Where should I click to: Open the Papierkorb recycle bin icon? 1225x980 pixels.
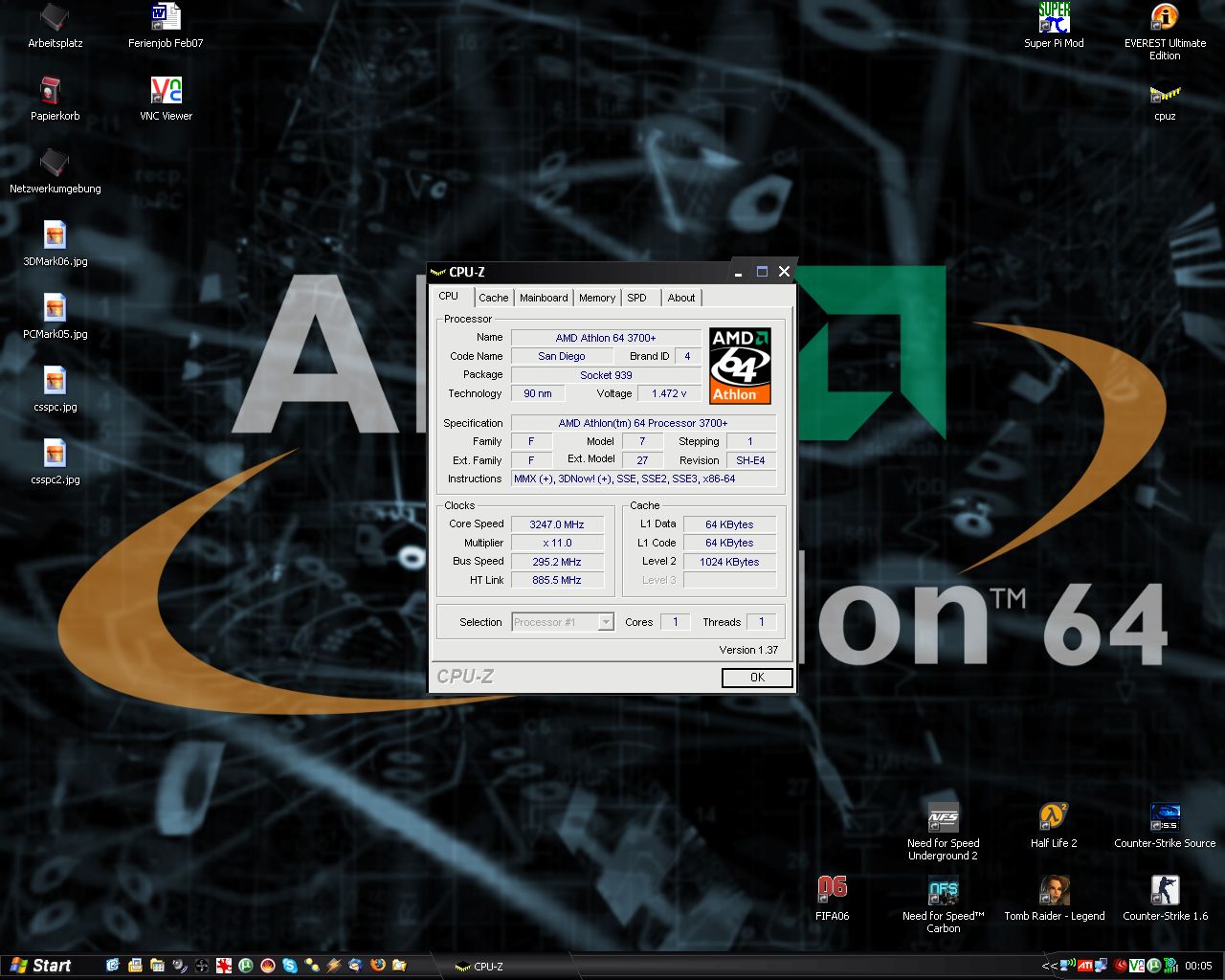coord(56,99)
